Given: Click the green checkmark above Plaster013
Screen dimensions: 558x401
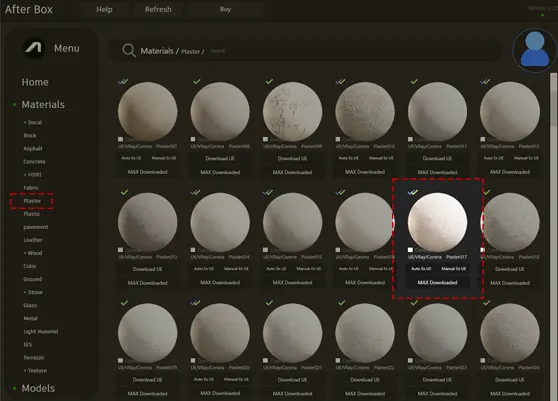Looking at the screenshot, I should (124, 192).
